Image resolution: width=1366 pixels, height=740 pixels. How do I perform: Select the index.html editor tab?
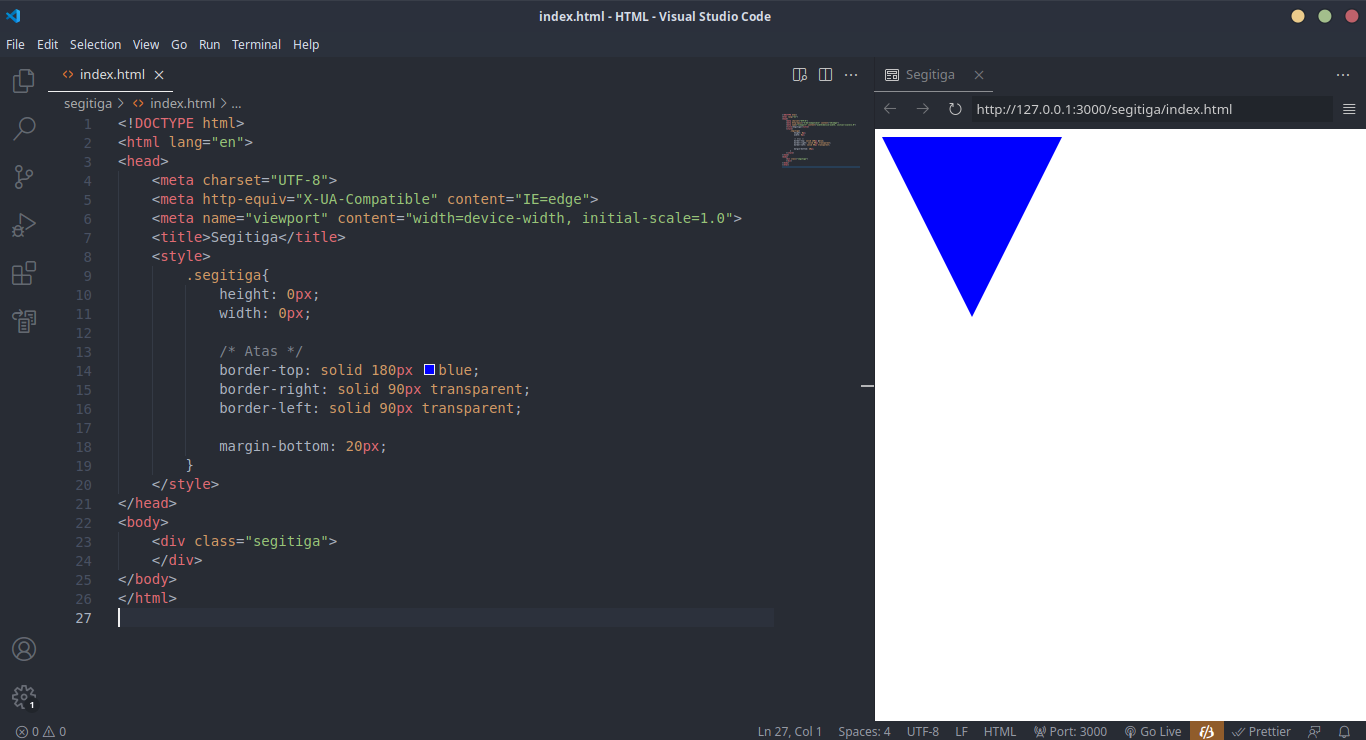[112, 75]
